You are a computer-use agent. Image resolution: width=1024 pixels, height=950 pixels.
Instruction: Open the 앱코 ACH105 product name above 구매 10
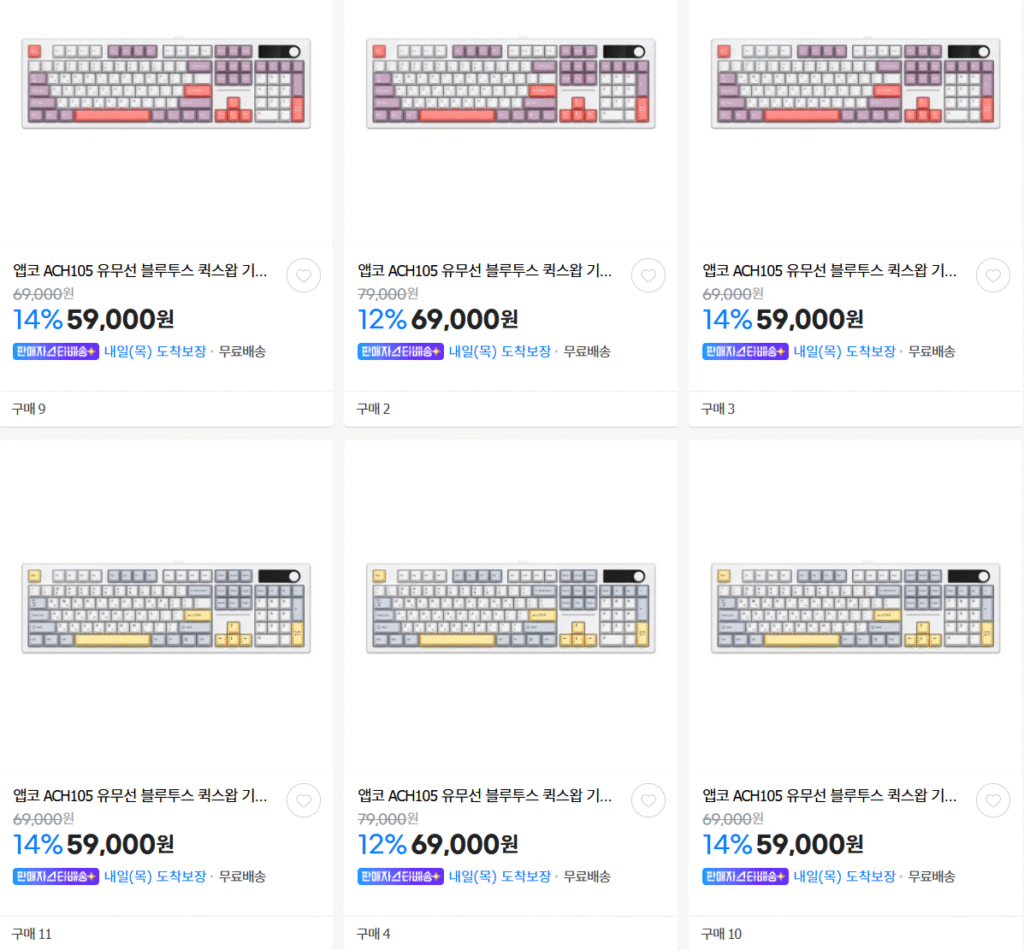point(829,796)
